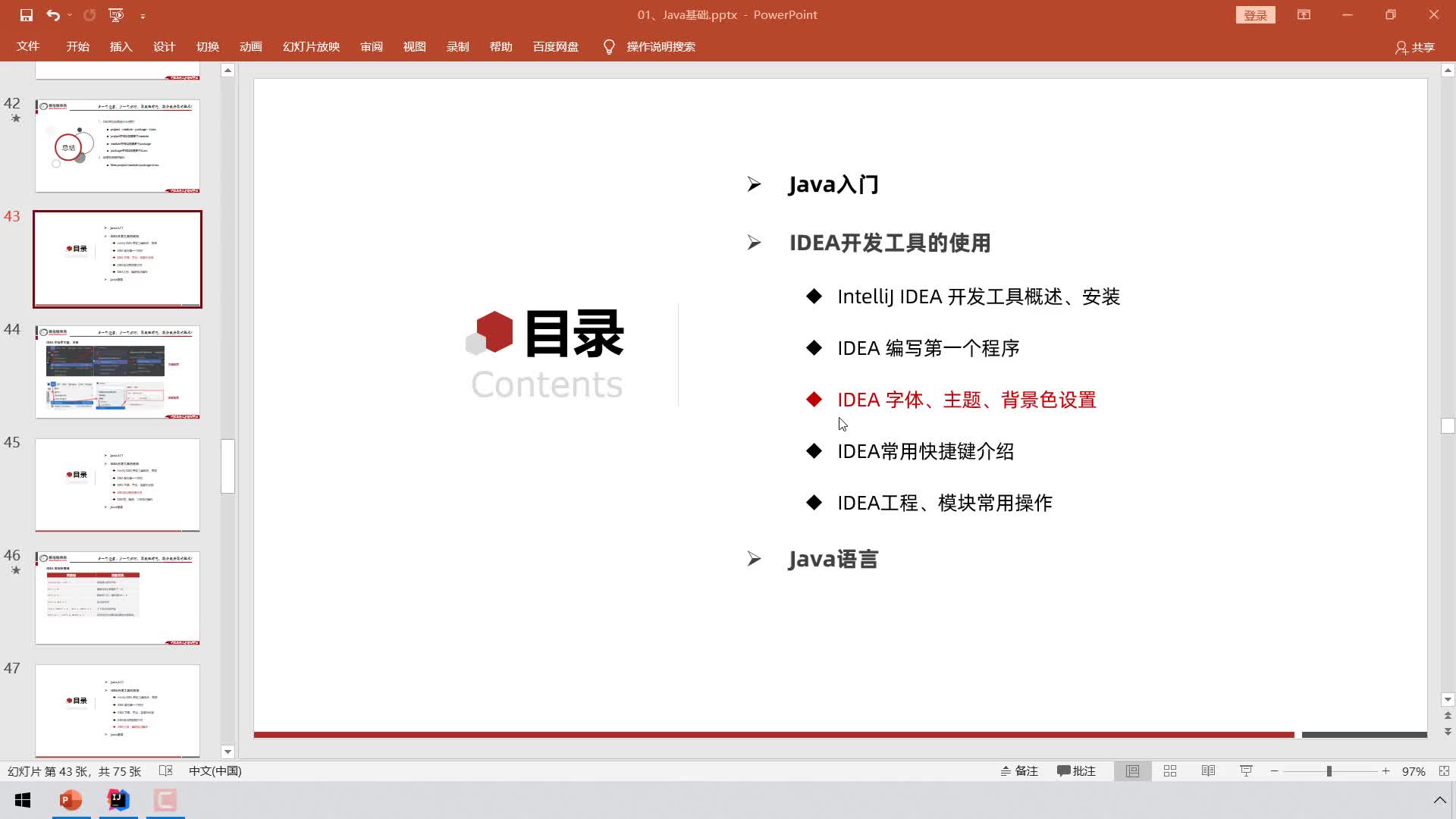Click Fit slide to window icon
The width and height of the screenshot is (1456, 819).
(1444, 770)
